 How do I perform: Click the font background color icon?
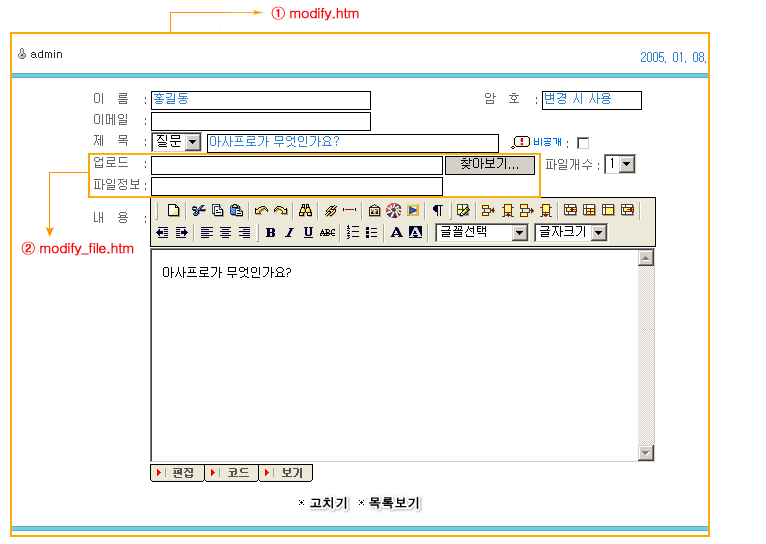pyautogui.click(x=415, y=233)
